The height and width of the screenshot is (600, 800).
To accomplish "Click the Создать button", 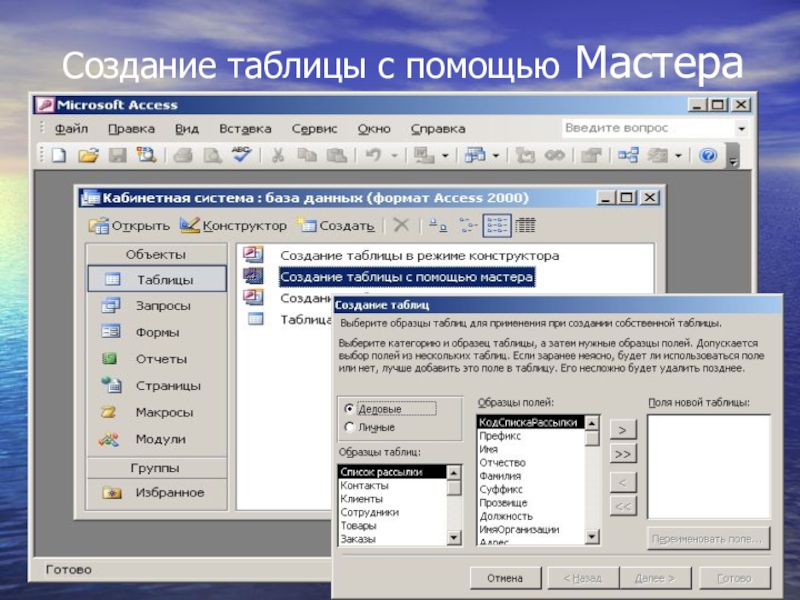I will pos(335,226).
